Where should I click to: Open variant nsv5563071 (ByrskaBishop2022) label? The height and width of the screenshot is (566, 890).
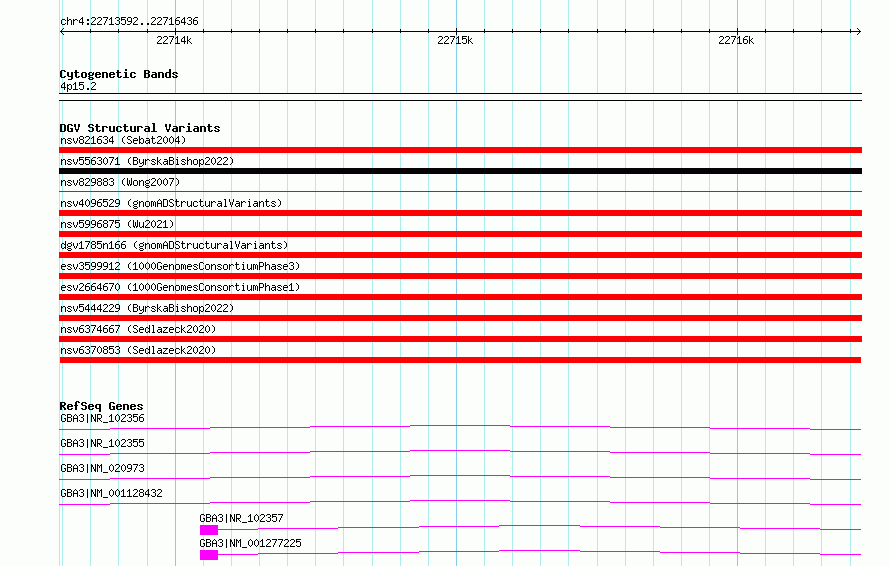[147, 161]
